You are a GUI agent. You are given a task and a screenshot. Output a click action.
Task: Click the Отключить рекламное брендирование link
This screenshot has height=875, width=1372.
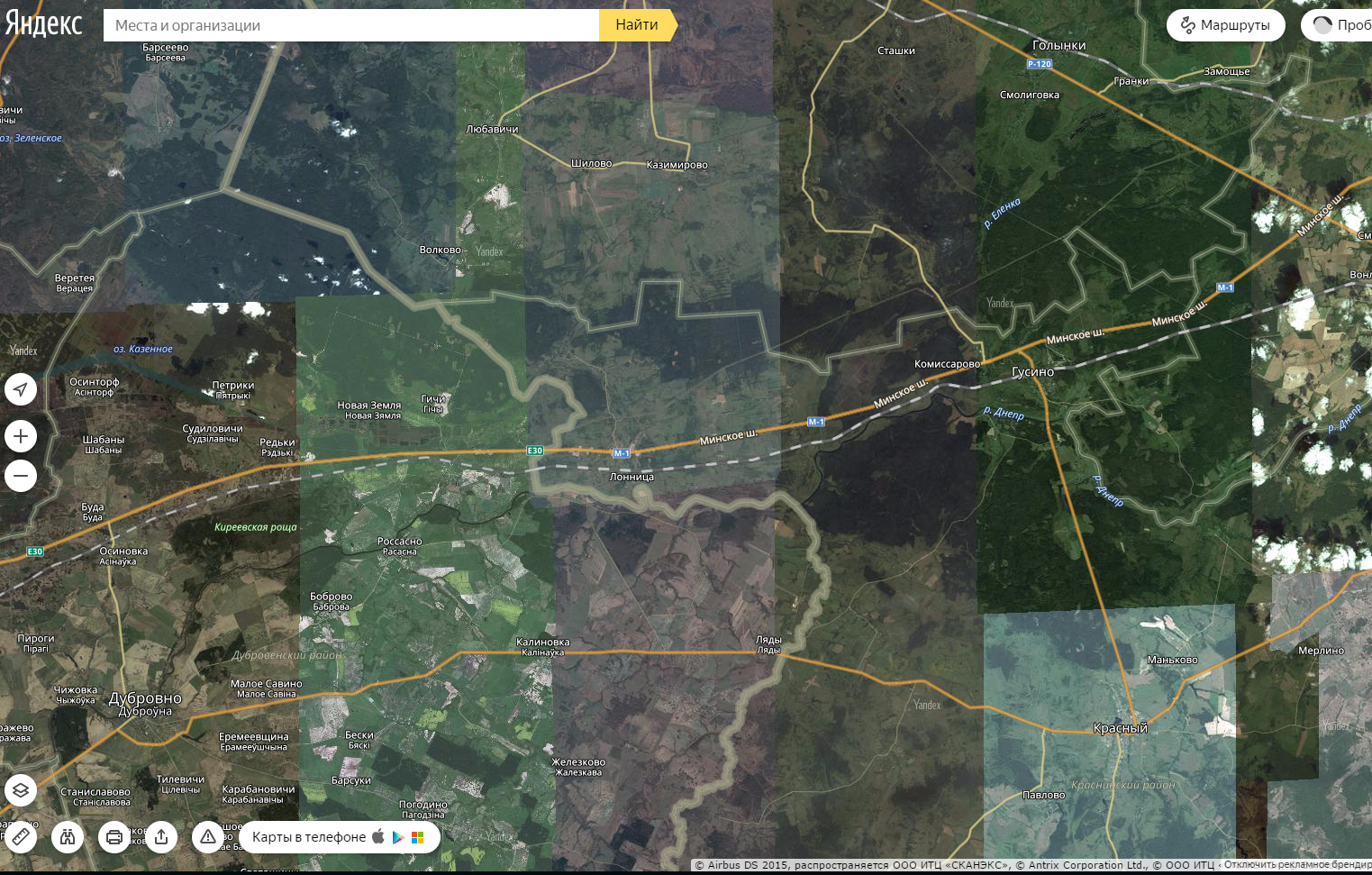click(x=1297, y=865)
